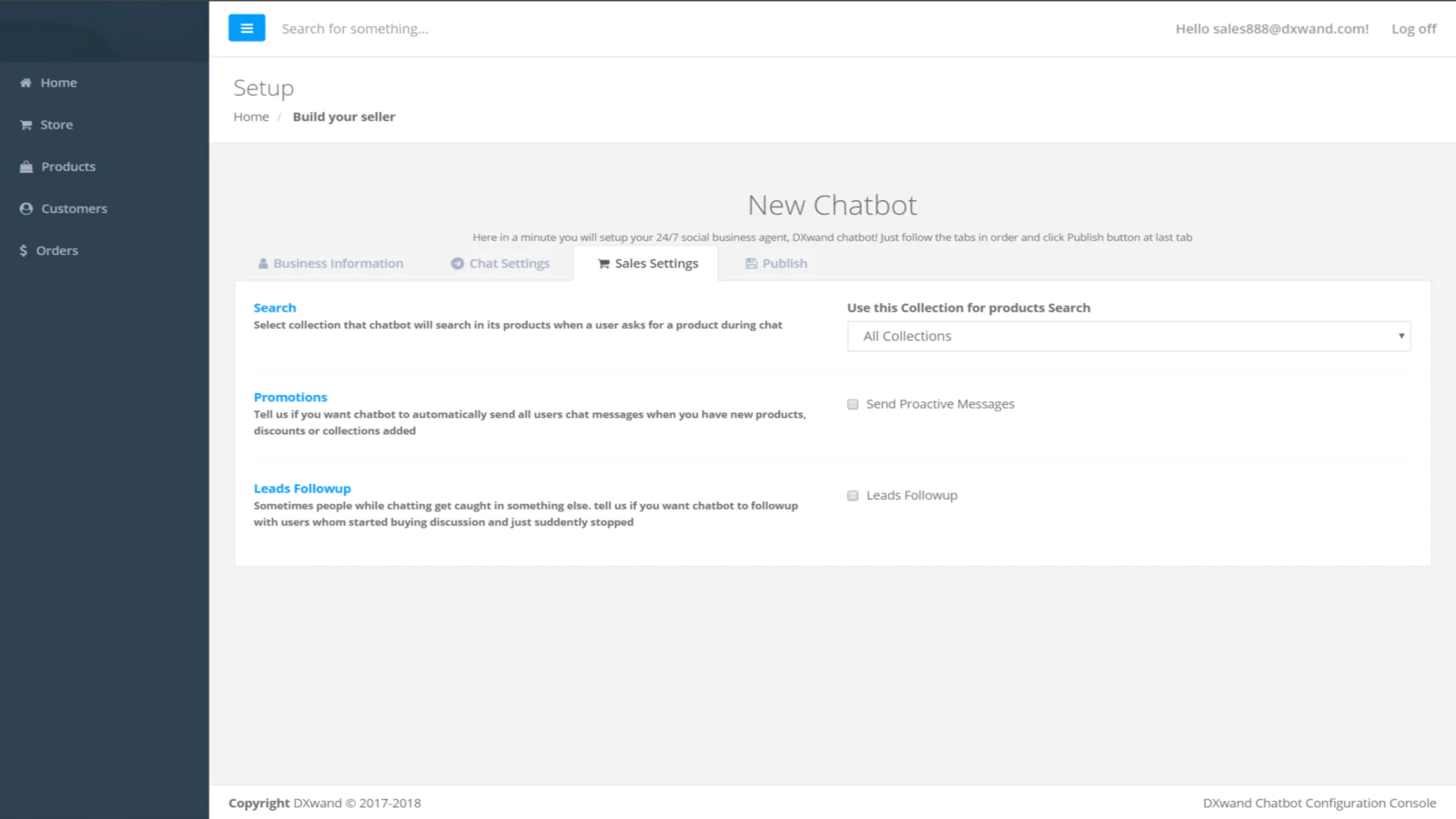1456x819 pixels.
Task: Click the Home house icon in sidebar
Action: point(25,83)
